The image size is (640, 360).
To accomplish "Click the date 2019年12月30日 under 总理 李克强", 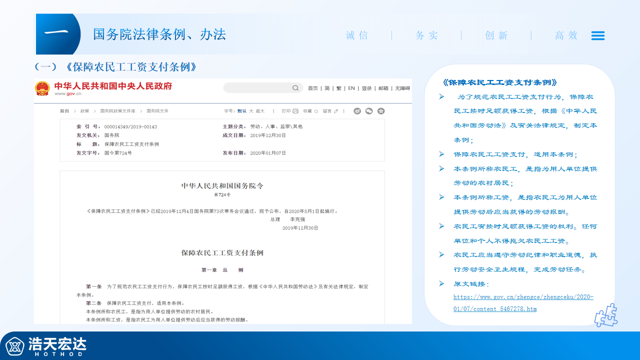I will [x=300, y=228].
